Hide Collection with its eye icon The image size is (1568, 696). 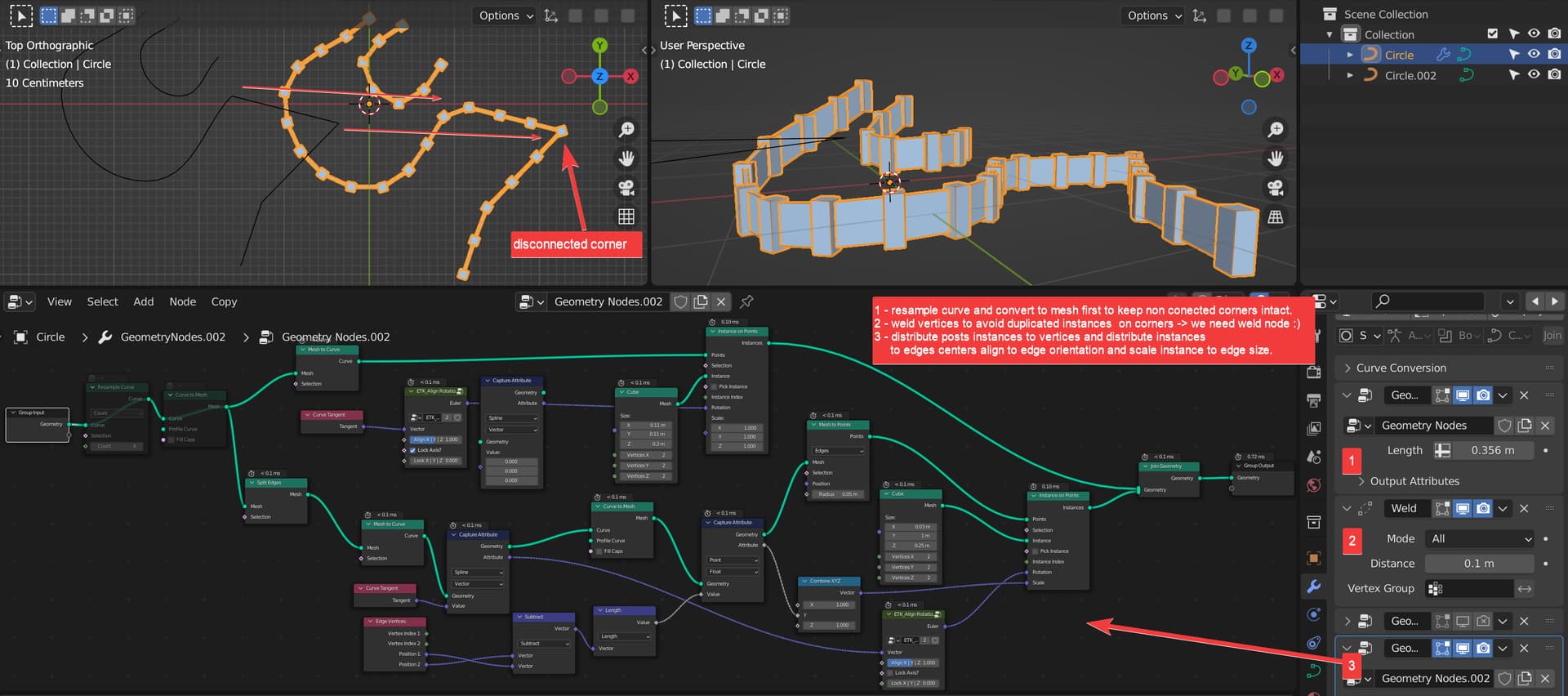(x=1534, y=34)
